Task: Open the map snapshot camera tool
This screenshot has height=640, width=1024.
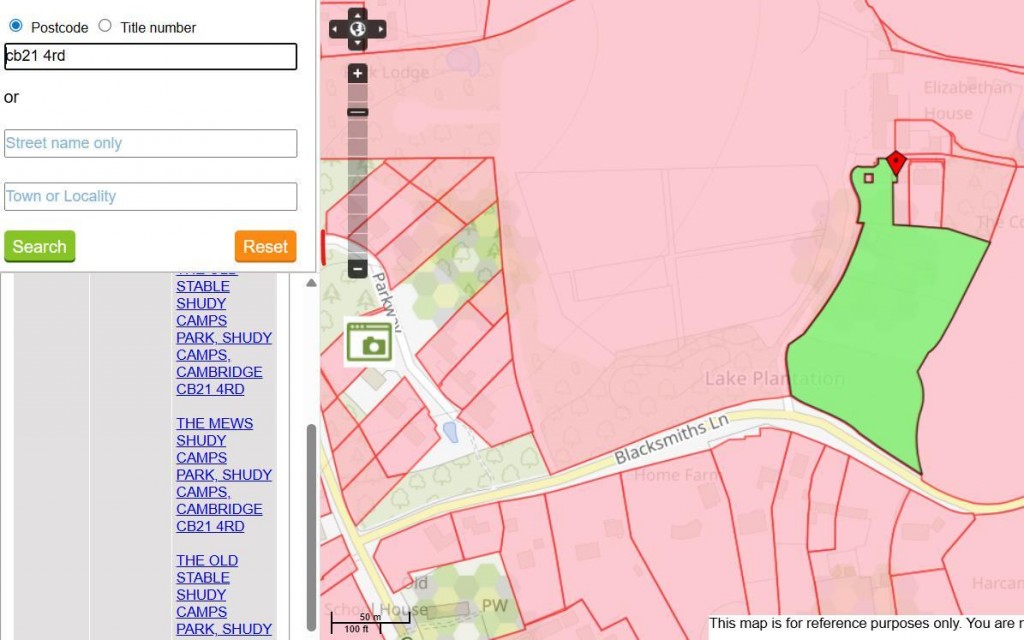Action: pos(370,341)
